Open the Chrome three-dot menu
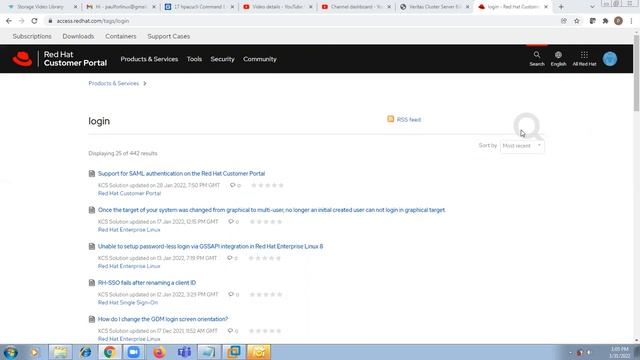640x360 pixels. pyautogui.click(x=631, y=21)
